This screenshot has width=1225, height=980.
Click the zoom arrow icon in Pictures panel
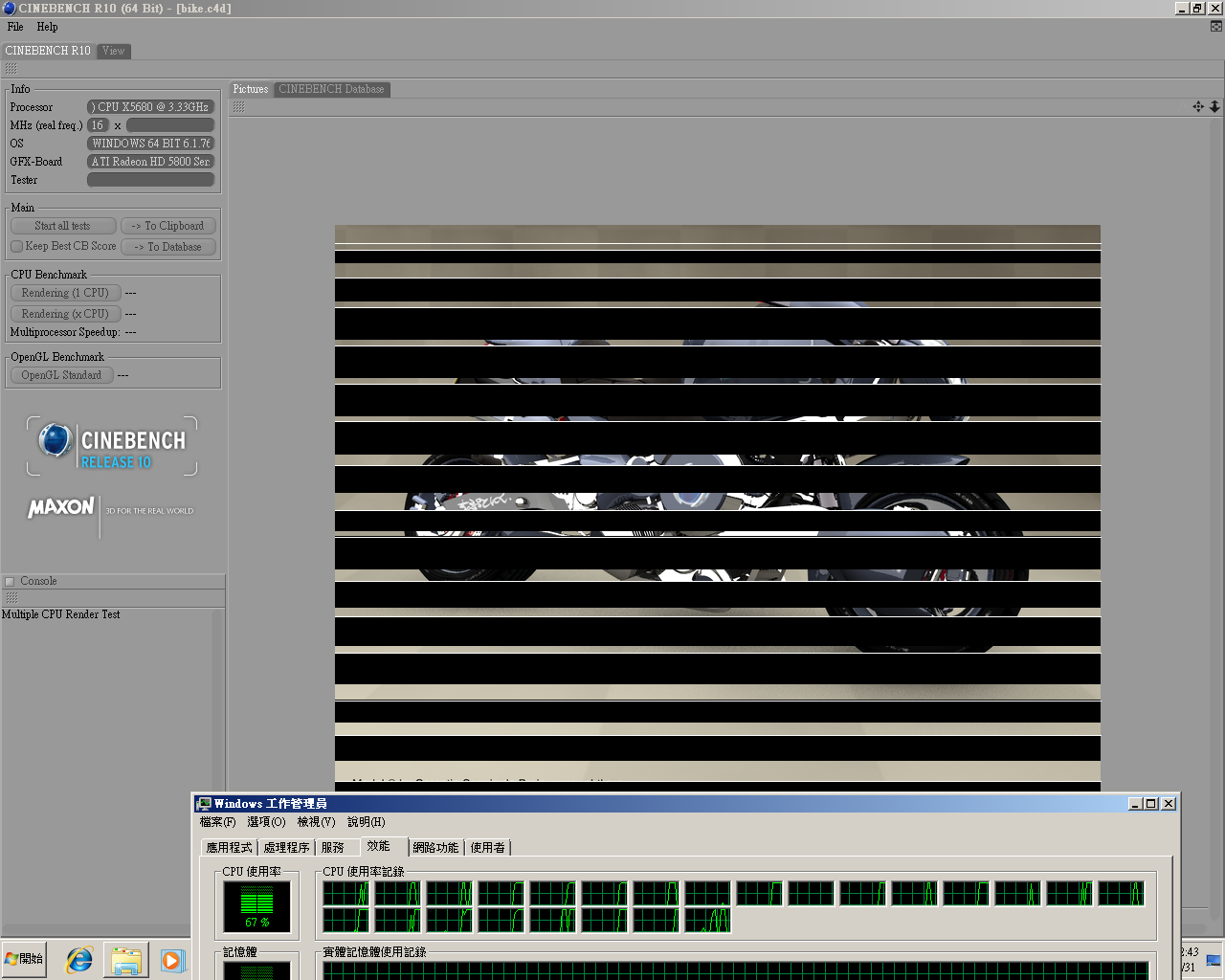pos(1214,106)
